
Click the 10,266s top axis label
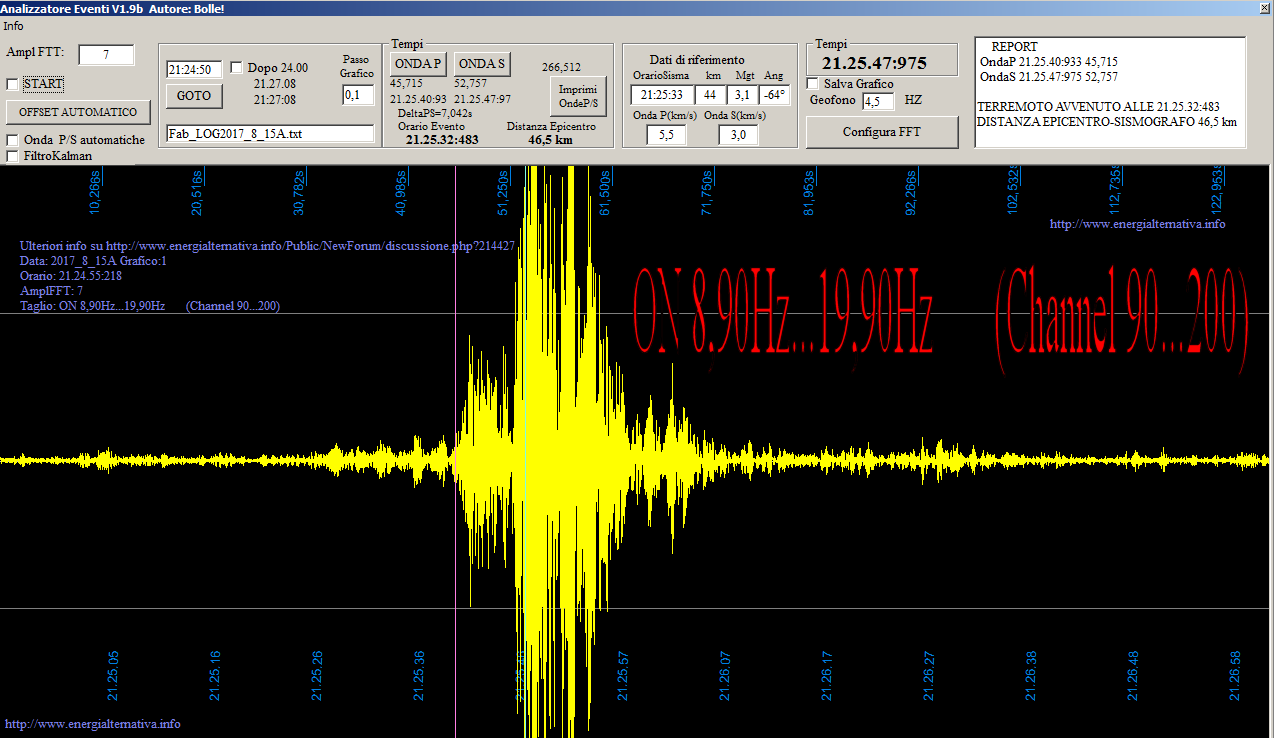tap(96, 191)
